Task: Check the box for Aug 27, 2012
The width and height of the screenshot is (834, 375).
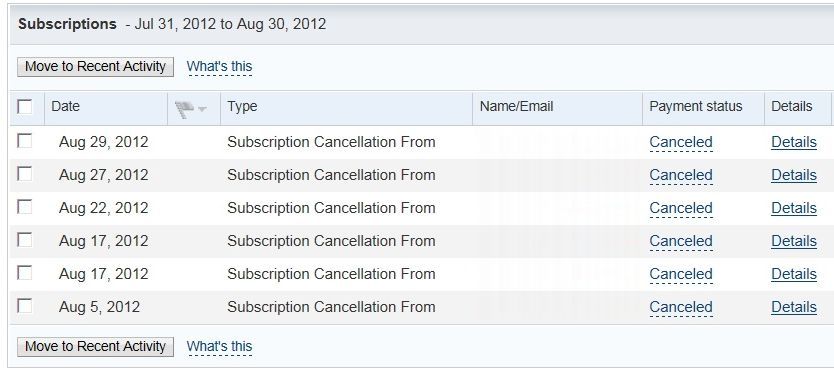Action: pyautogui.click(x=24, y=174)
